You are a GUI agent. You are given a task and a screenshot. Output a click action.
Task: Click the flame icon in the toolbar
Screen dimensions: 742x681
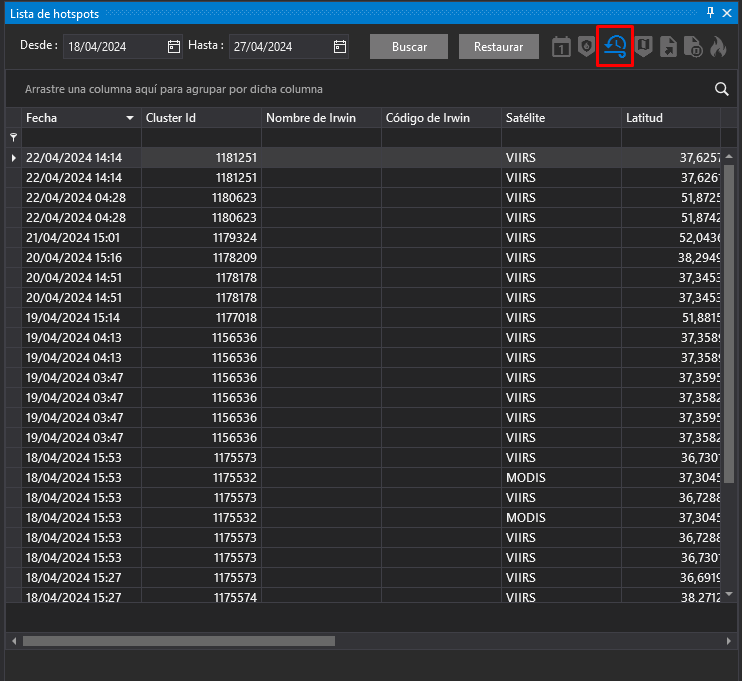coord(717,47)
